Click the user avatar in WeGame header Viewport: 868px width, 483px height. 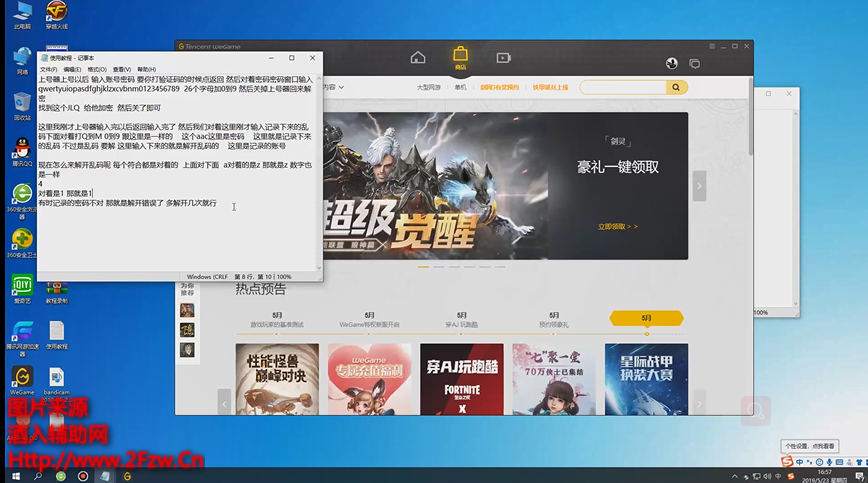[672, 63]
